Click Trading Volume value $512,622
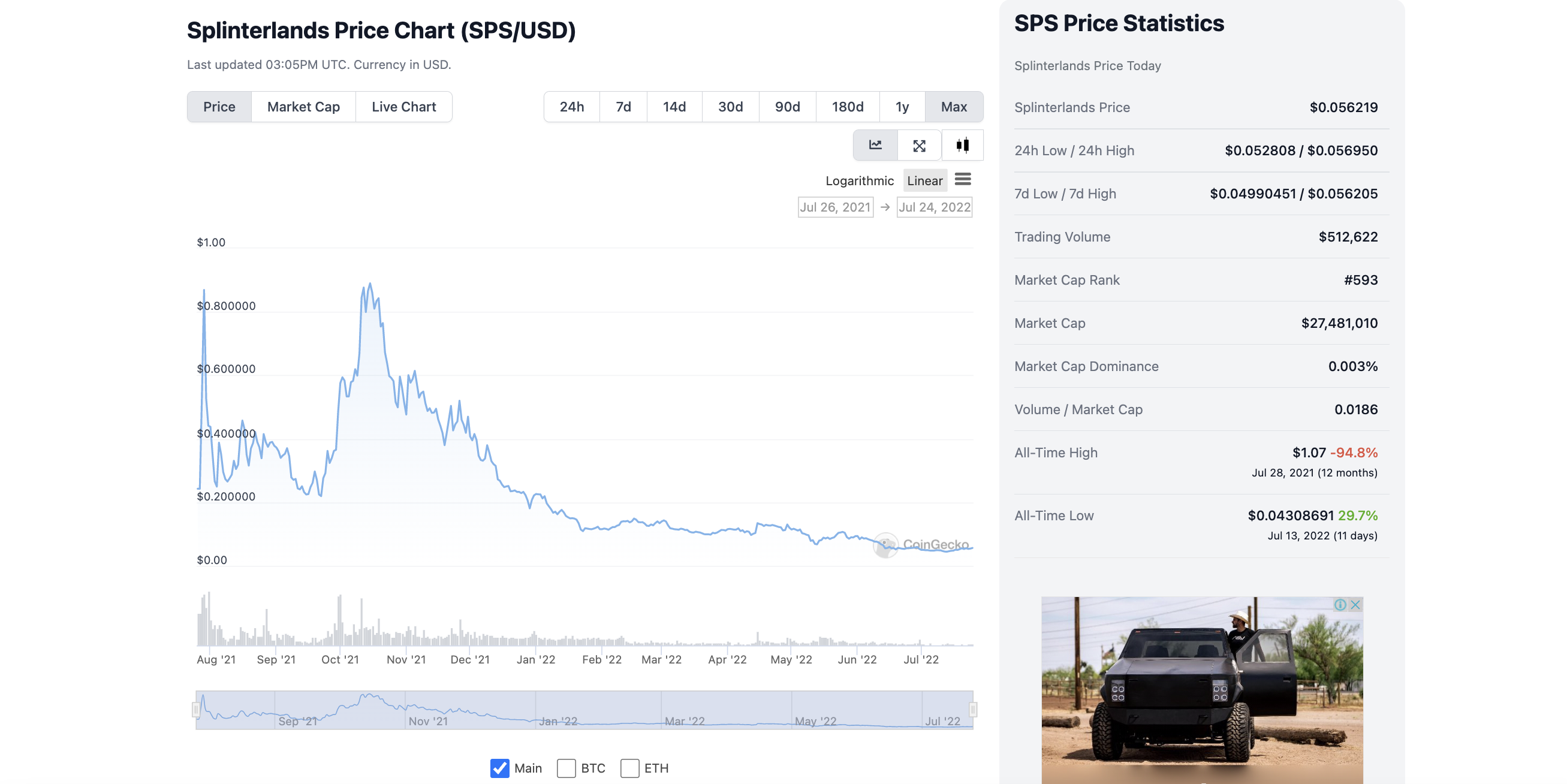This screenshot has width=1567, height=784. pyautogui.click(x=1348, y=237)
